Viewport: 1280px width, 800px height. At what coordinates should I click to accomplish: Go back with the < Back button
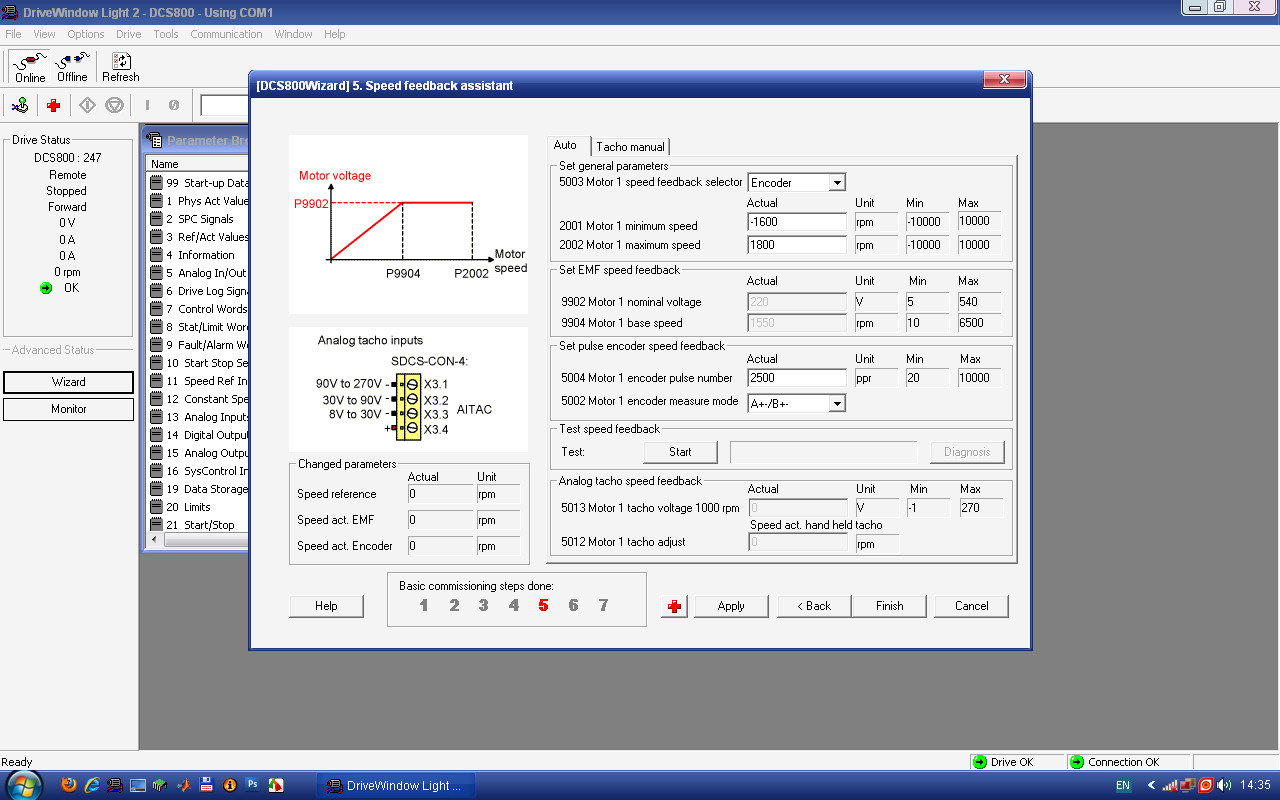pyautogui.click(x=814, y=606)
